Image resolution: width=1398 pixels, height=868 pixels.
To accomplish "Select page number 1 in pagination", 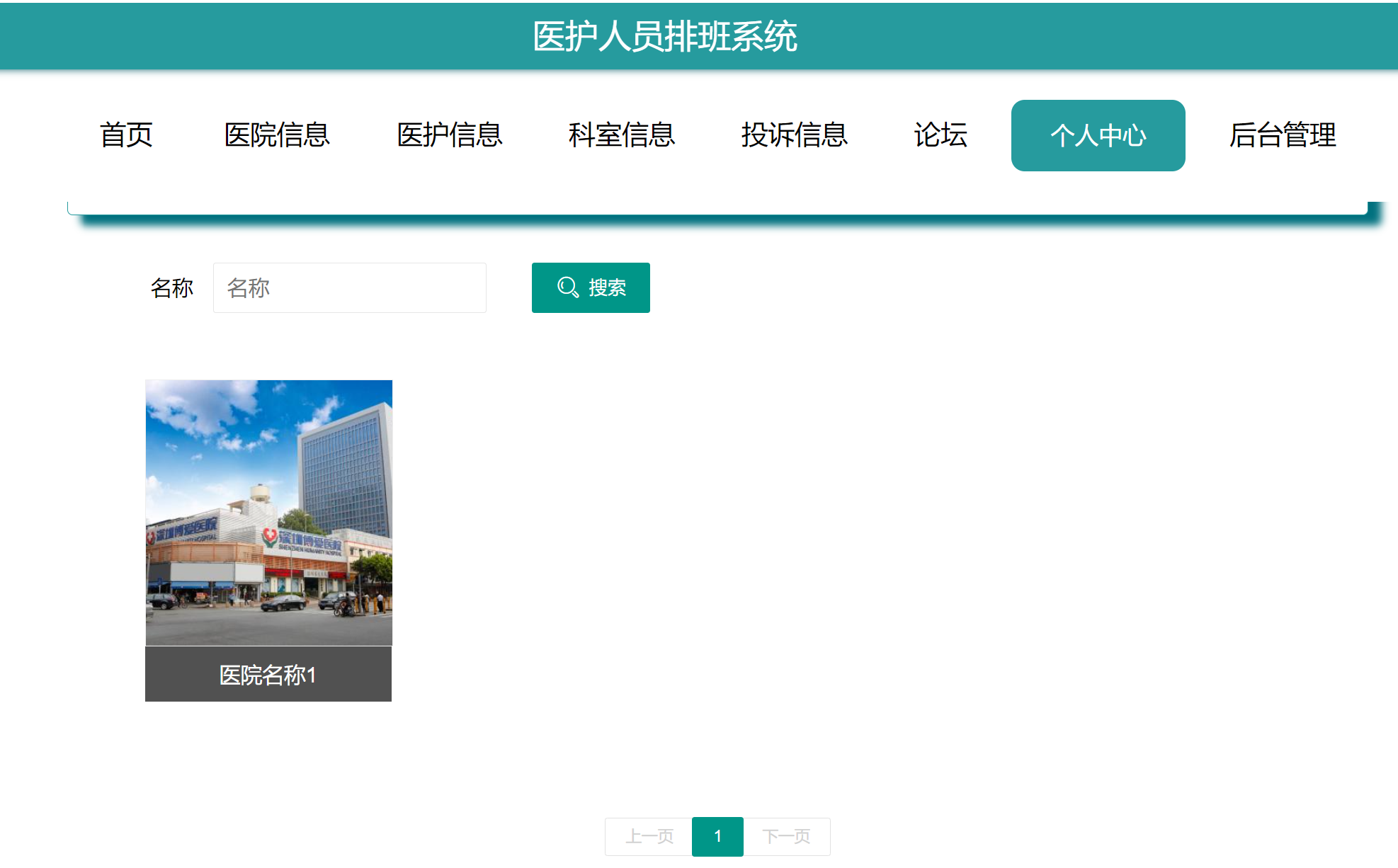I will tap(717, 835).
